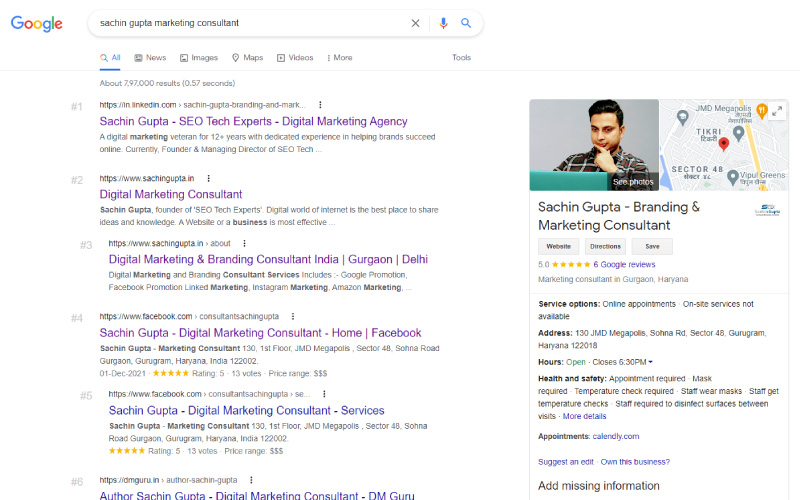This screenshot has height=500, width=800.
Task: Clear the search box with X icon
Action: tap(415, 23)
